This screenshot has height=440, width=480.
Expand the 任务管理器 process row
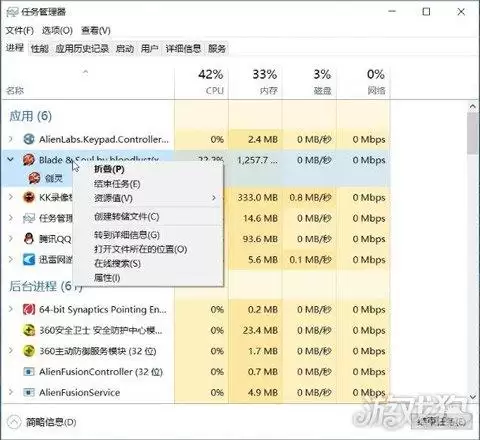11,218
